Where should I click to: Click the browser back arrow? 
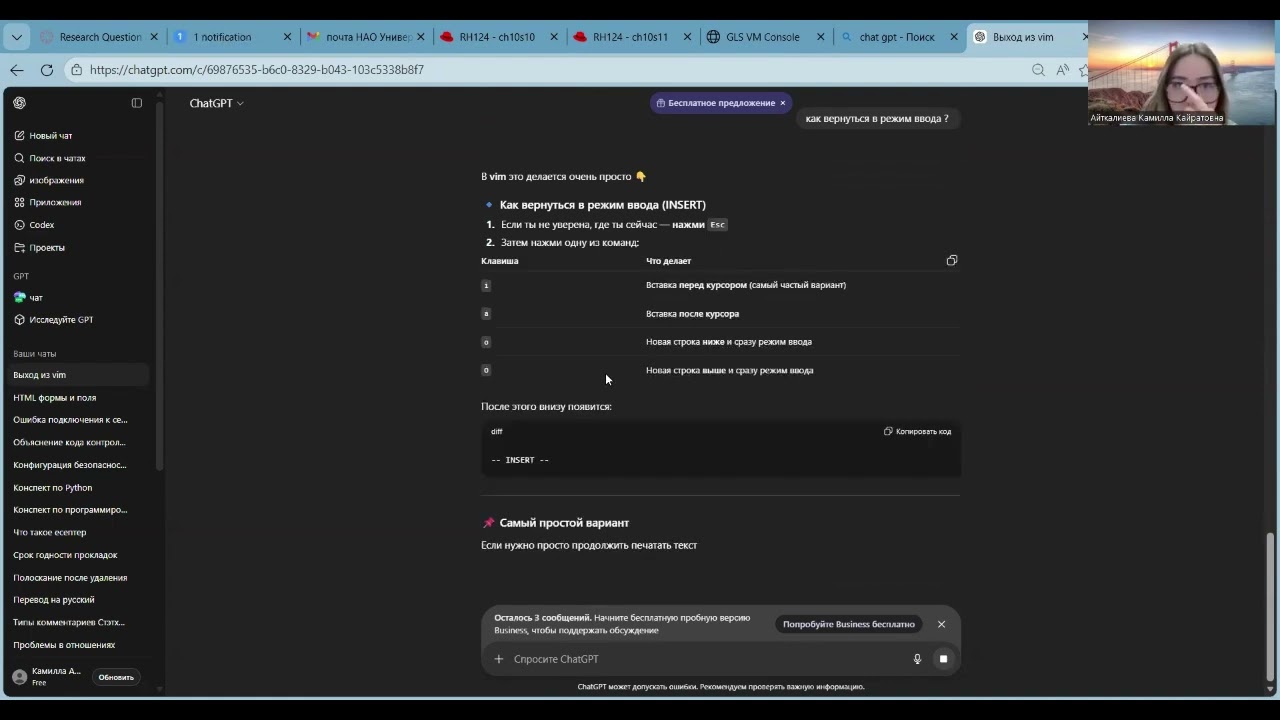pyautogui.click(x=17, y=70)
